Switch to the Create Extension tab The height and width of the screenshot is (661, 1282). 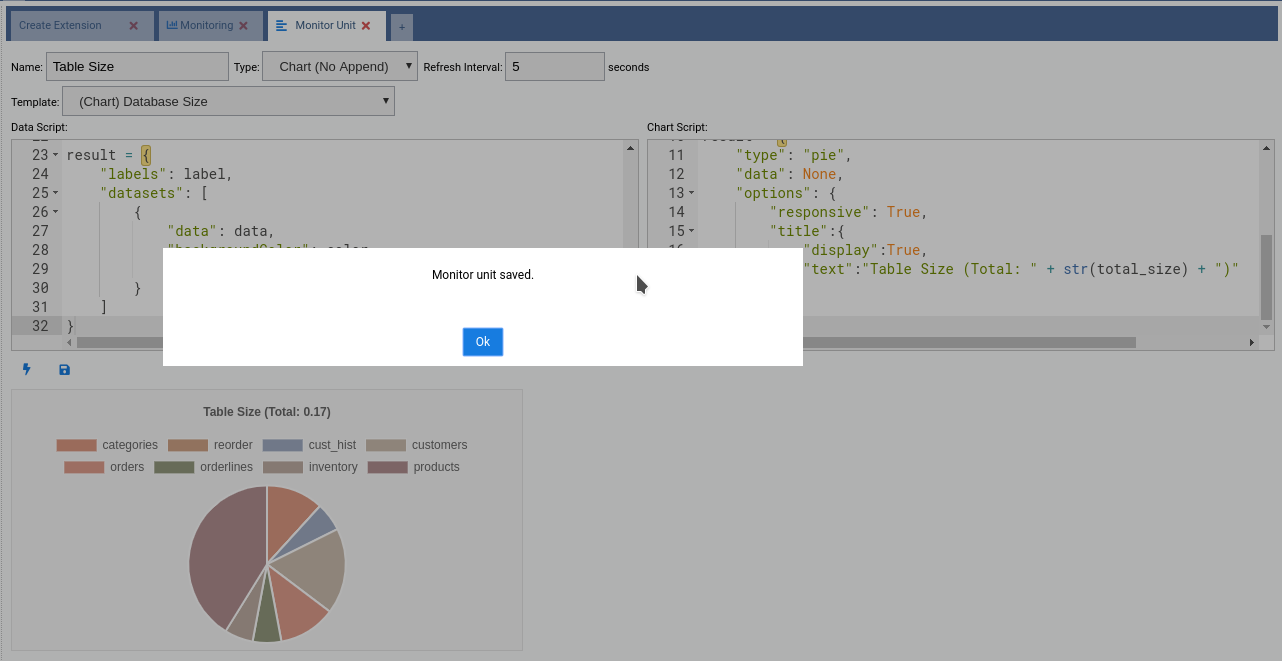[x=61, y=26]
